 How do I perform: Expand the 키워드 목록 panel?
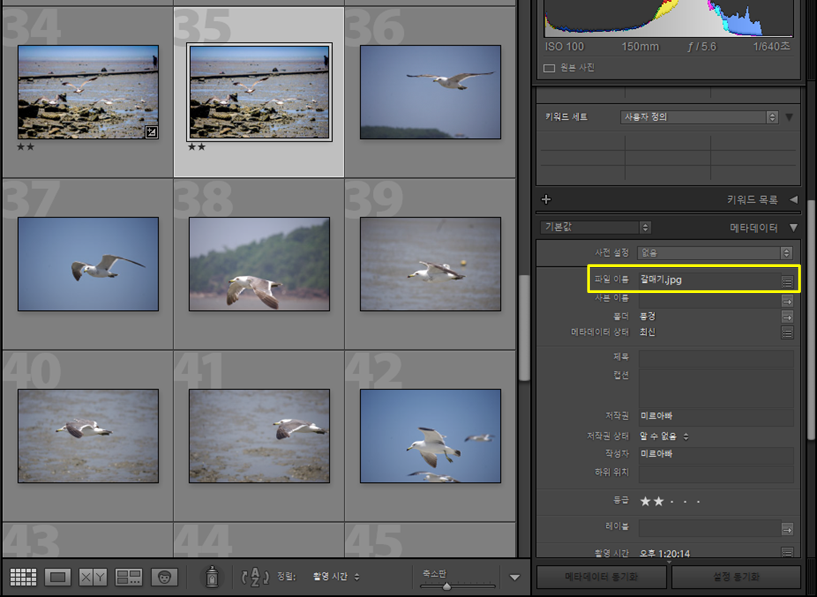coord(793,200)
